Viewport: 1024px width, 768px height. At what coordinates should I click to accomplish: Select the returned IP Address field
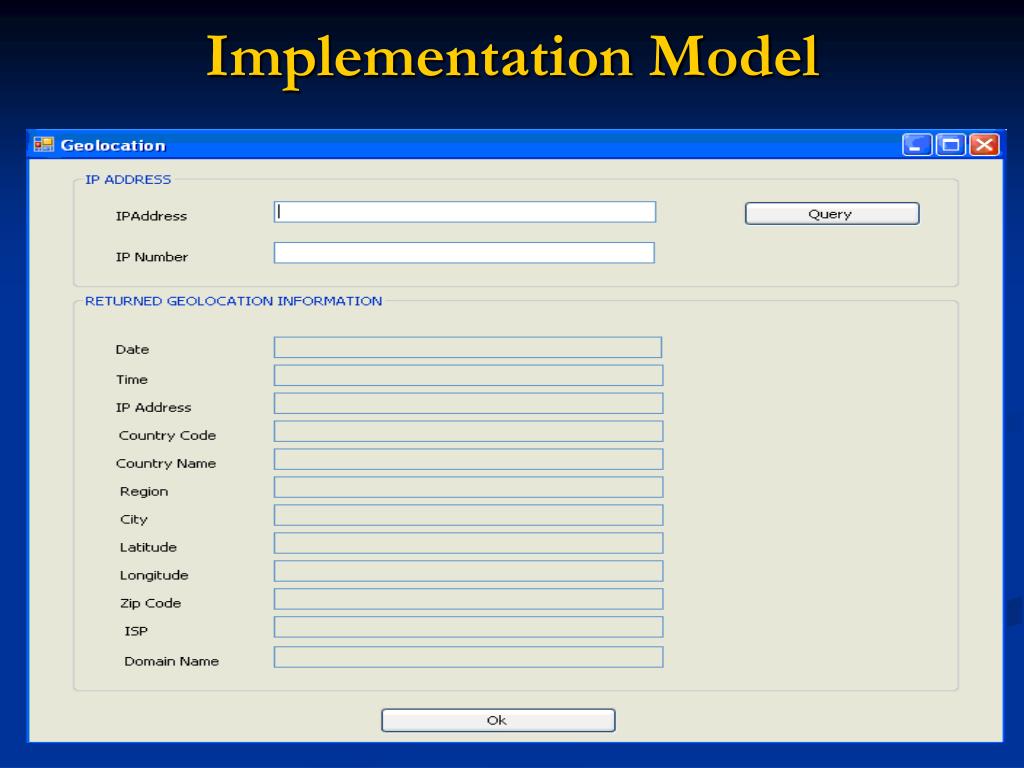click(x=468, y=404)
